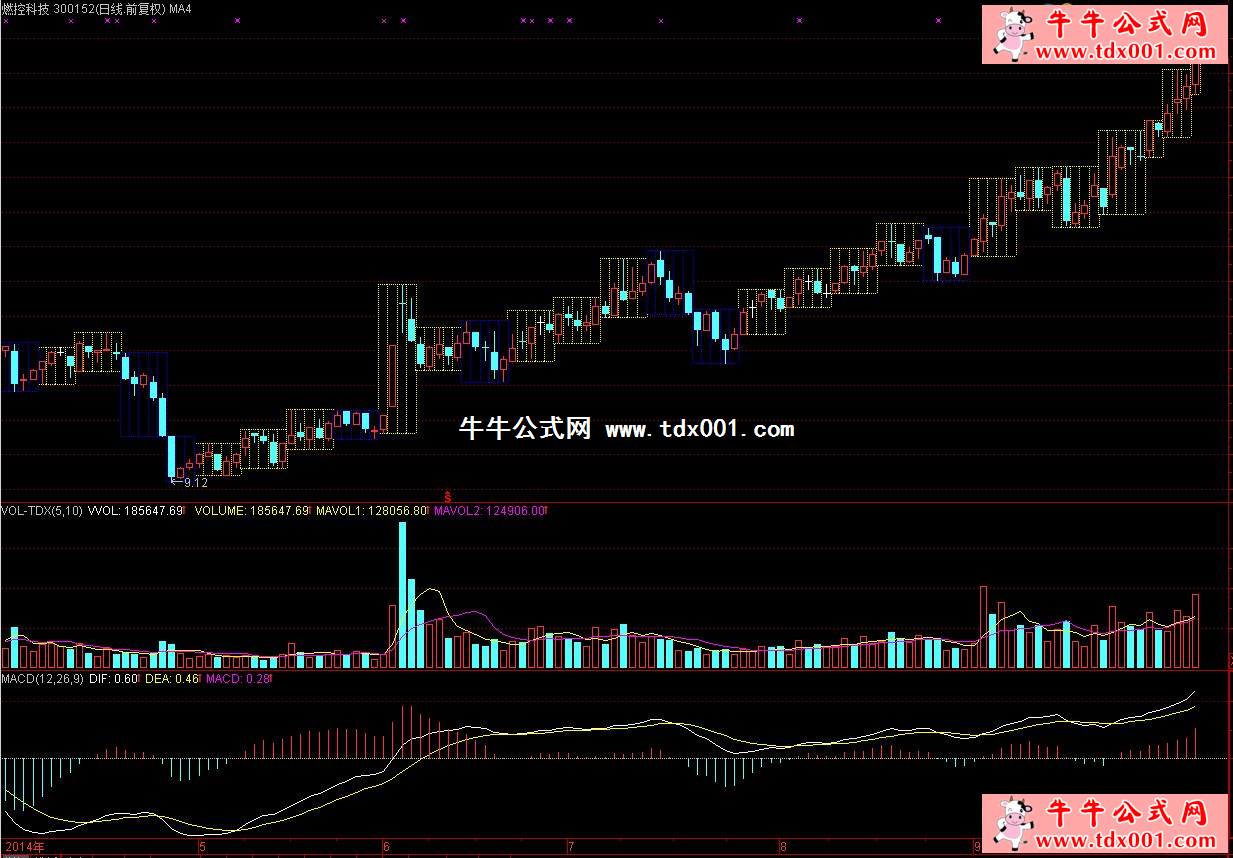Click the 日线.前复权 period label
The image size is (1233, 858).
(154, 8)
